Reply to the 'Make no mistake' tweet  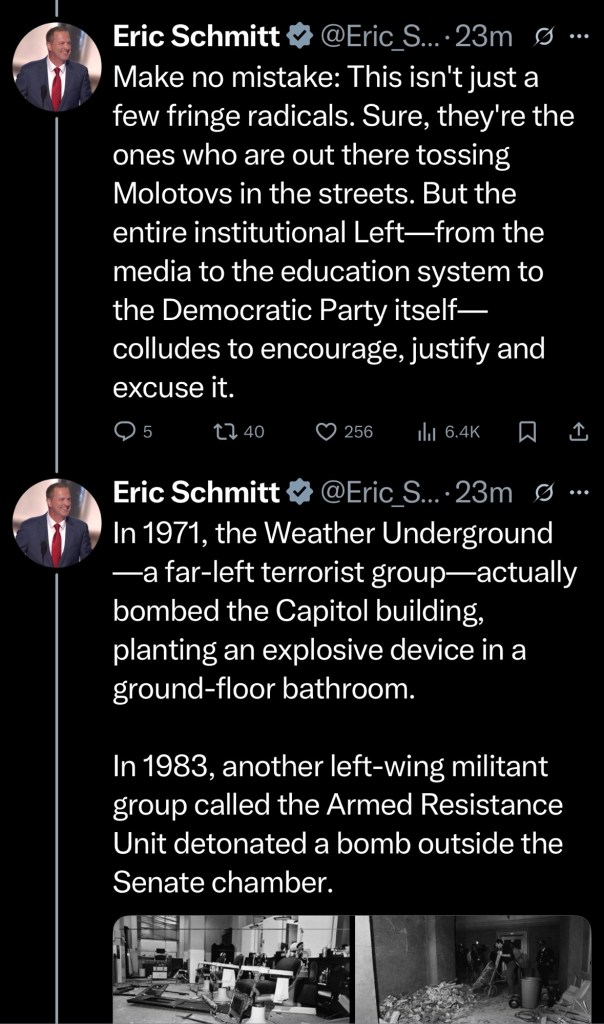[x=126, y=432]
